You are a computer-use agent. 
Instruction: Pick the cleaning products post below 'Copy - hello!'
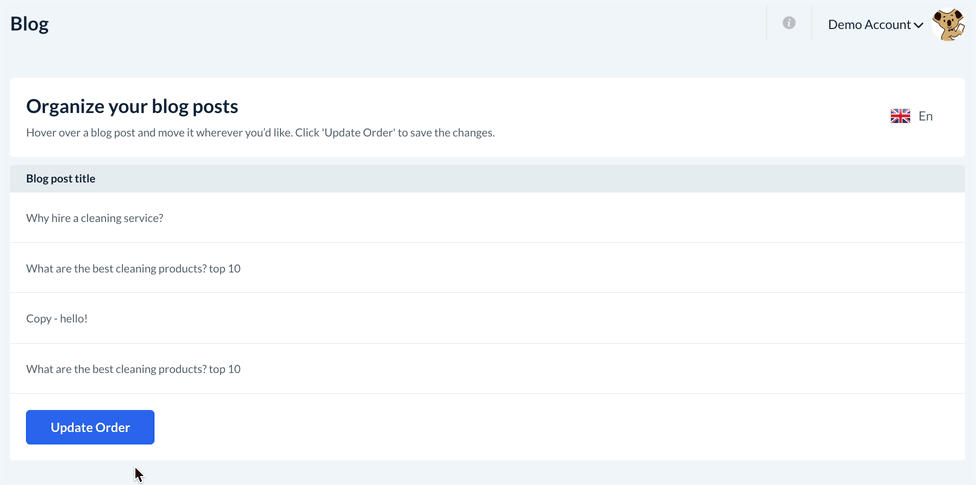(133, 369)
